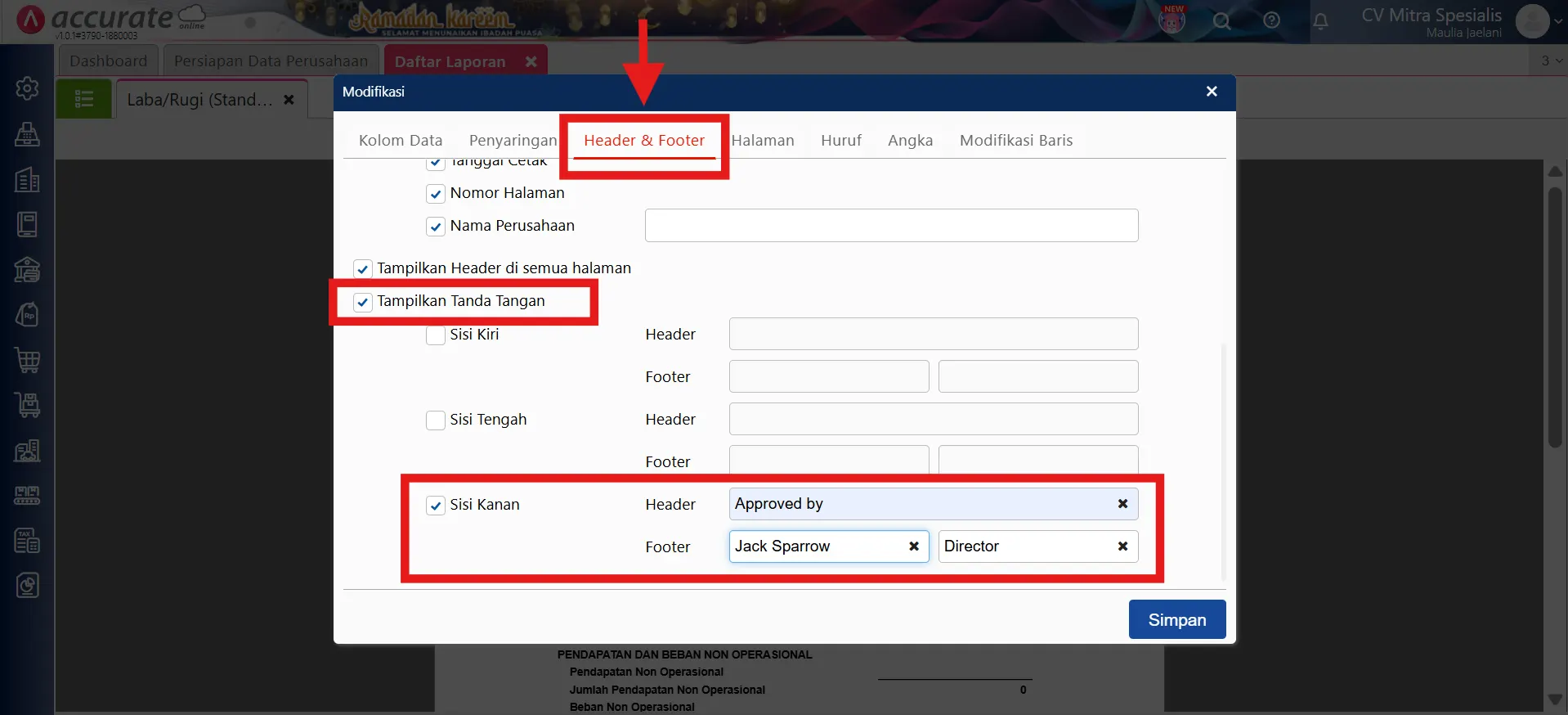Screen dimensions: 1568x715
Task: Open the tab count dropdown showing 3
Action: tap(1551, 61)
